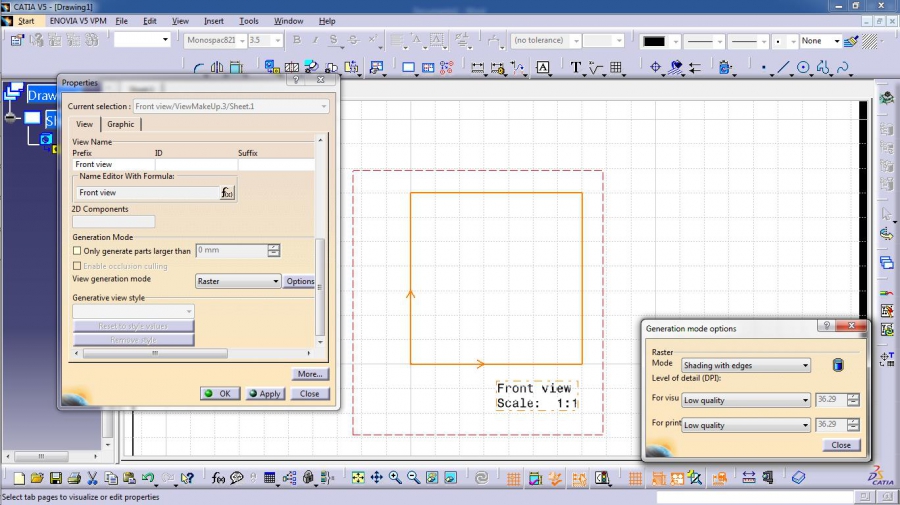Open the tolerance type dropdown
This screenshot has width=900, height=505.
(546, 40)
